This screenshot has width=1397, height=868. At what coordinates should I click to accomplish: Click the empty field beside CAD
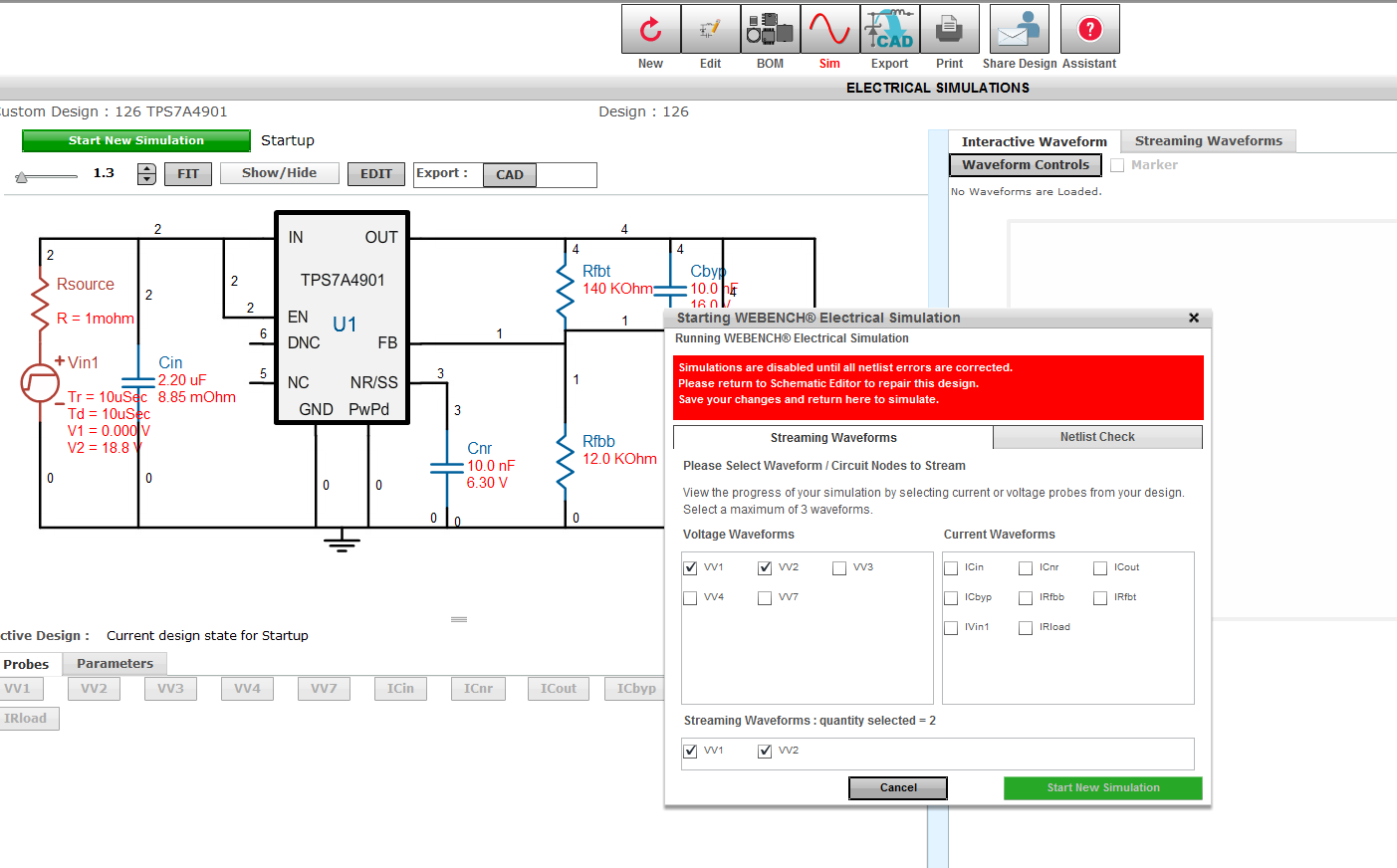(567, 175)
